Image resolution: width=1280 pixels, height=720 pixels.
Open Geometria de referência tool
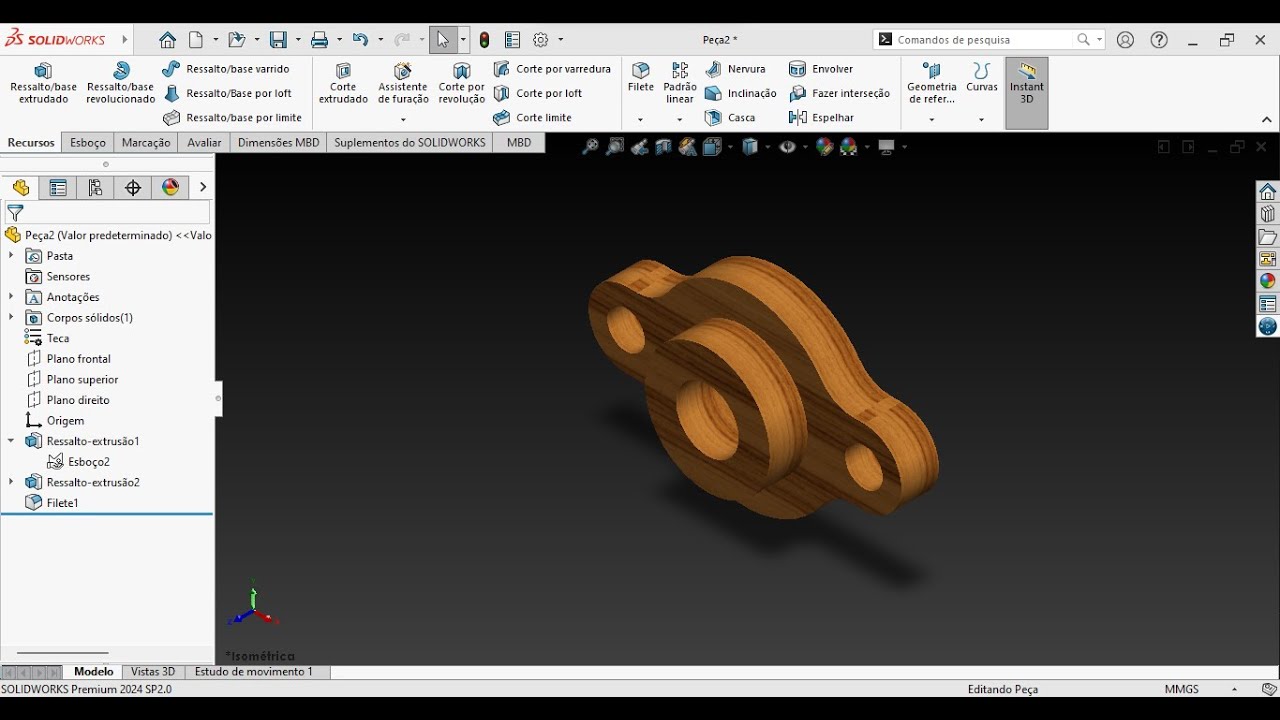pyautogui.click(x=931, y=84)
